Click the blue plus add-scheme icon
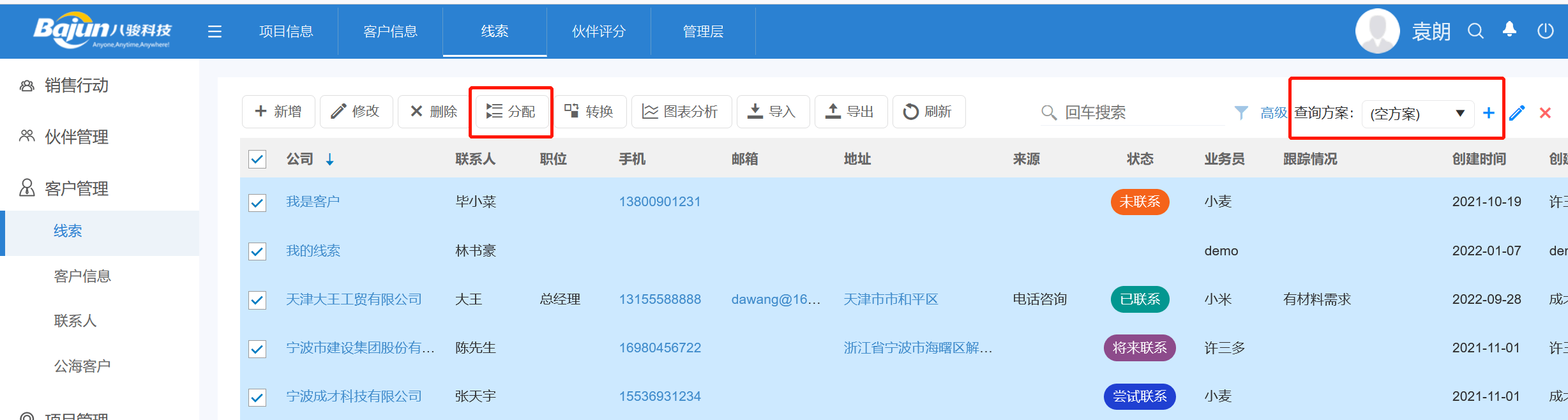 pos(1488,113)
